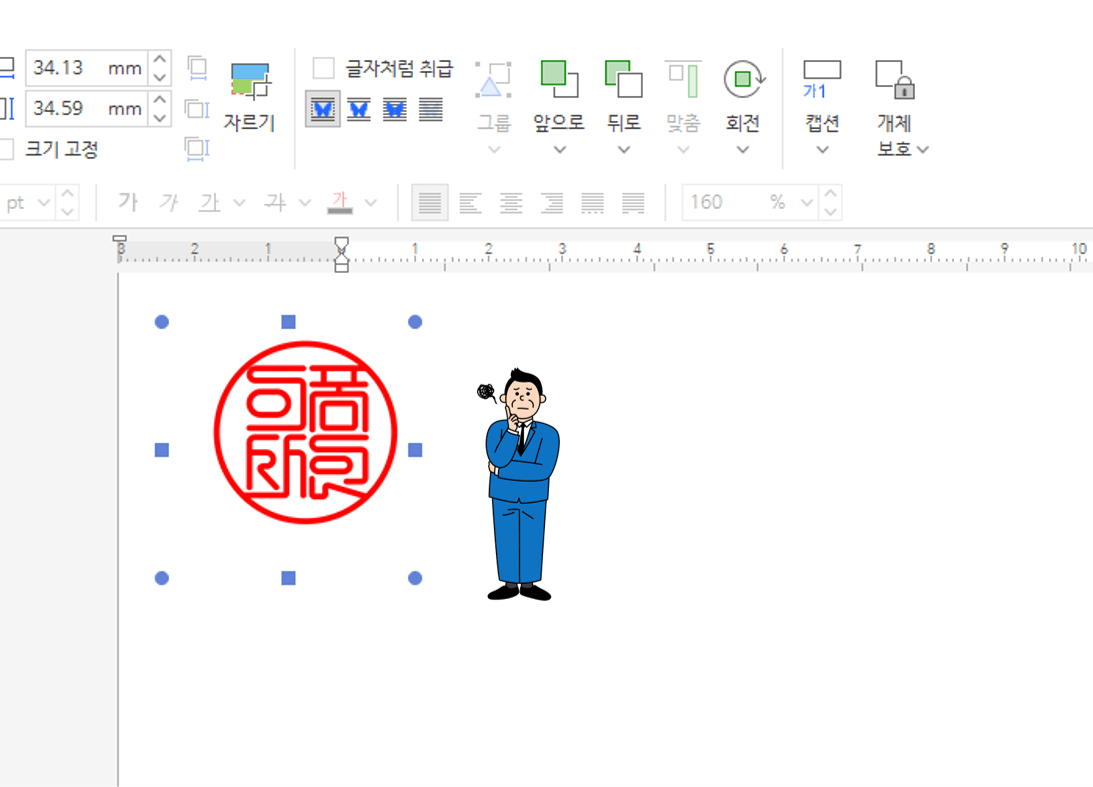The height and width of the screenshot is (787, 1093).
Task: Open the Rotate (회전) tool
Action: click(x=743, y=97)
